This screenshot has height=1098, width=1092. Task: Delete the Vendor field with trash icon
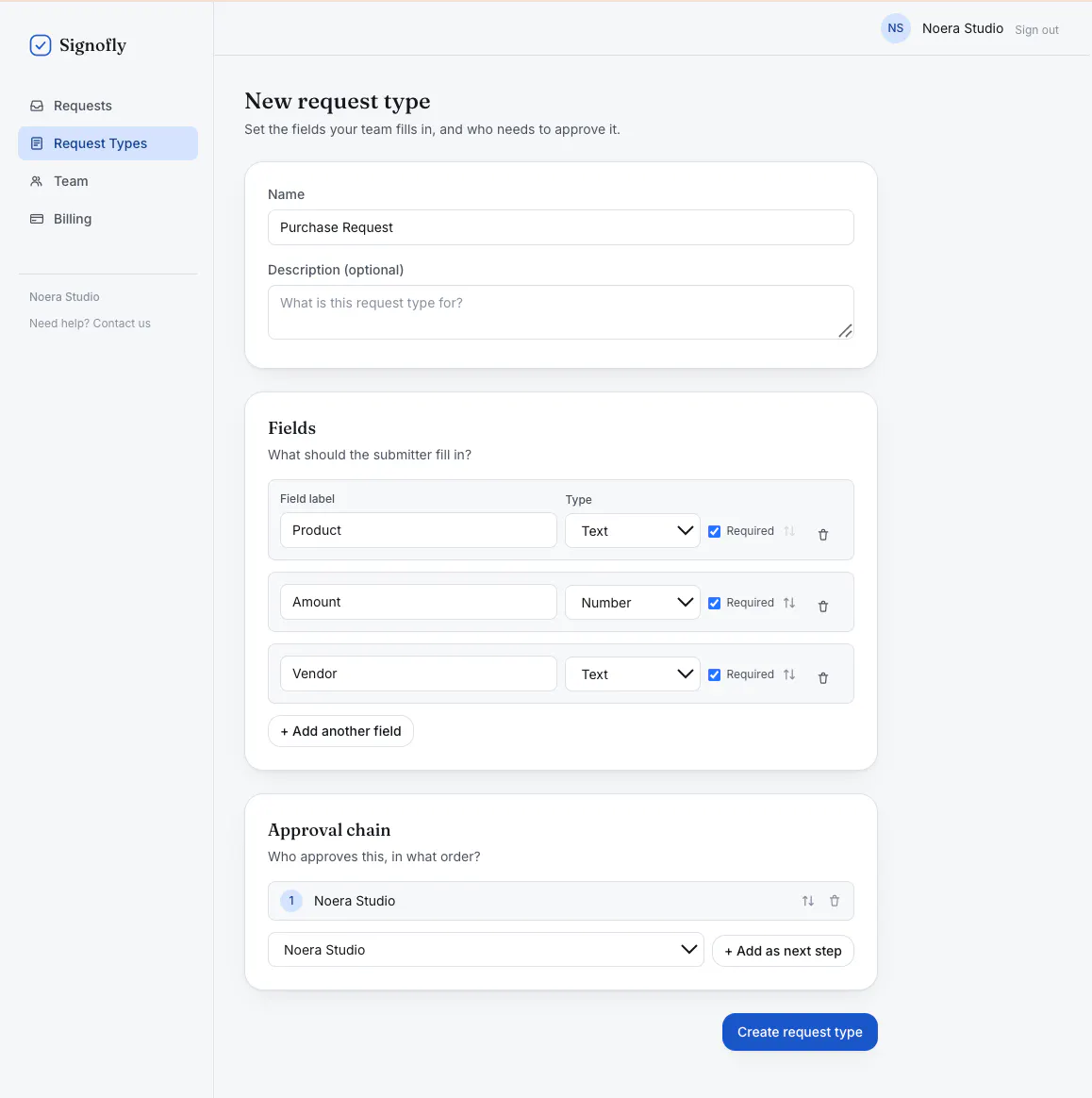click(x=823, y=677)
